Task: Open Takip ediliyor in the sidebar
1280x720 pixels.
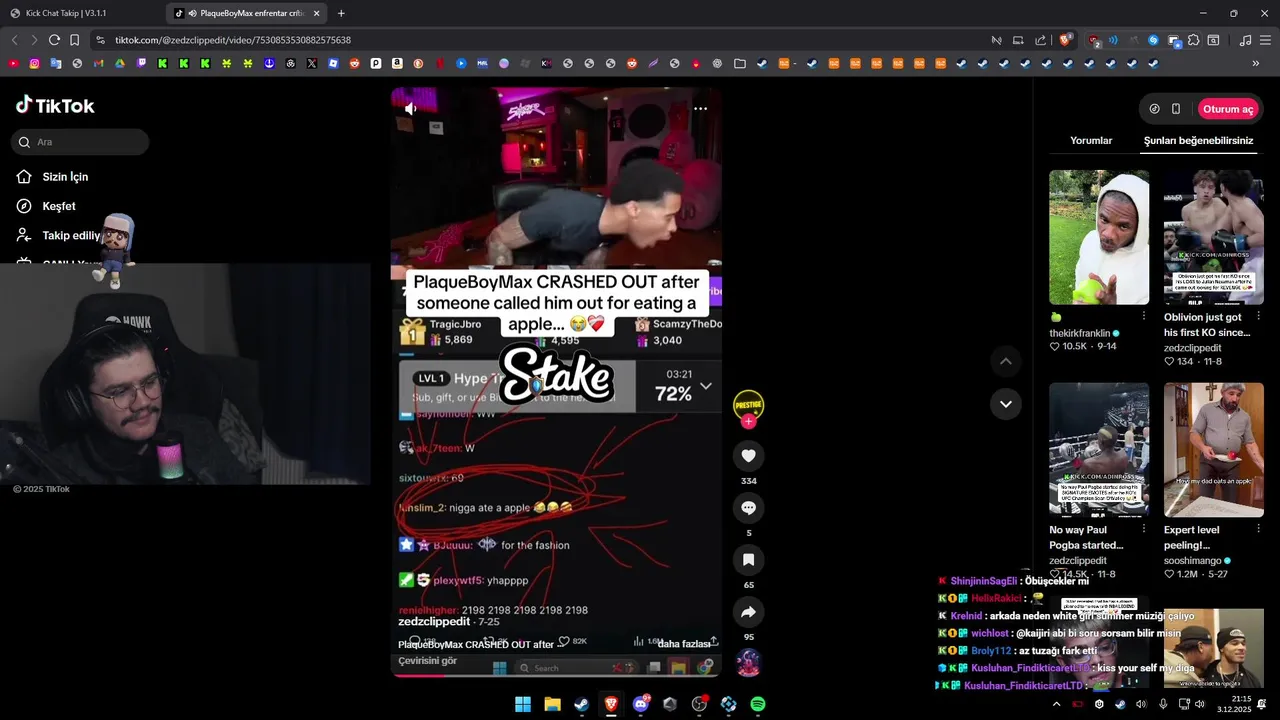Action: click(x=58, y=236)
